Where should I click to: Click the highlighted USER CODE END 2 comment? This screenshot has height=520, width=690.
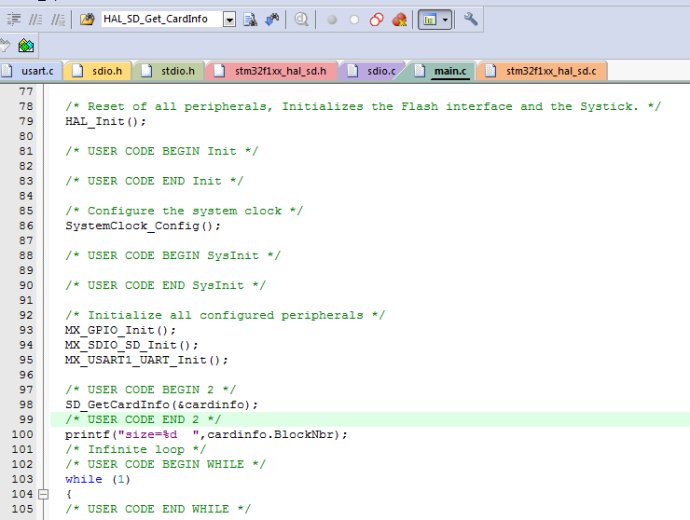[143, 420]
